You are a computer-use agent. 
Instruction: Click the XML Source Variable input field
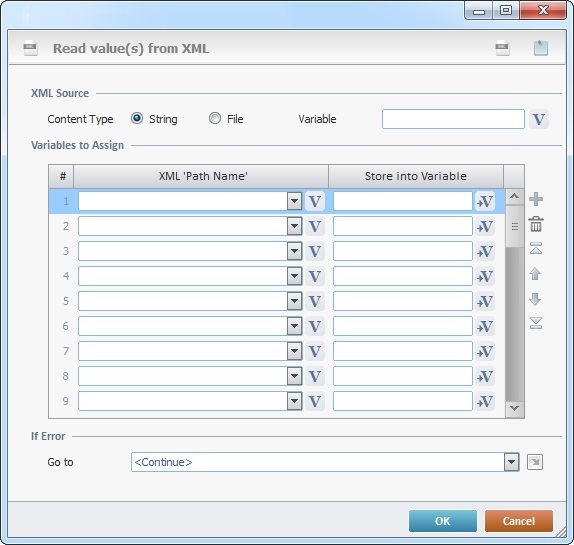(x=453, y=119)
